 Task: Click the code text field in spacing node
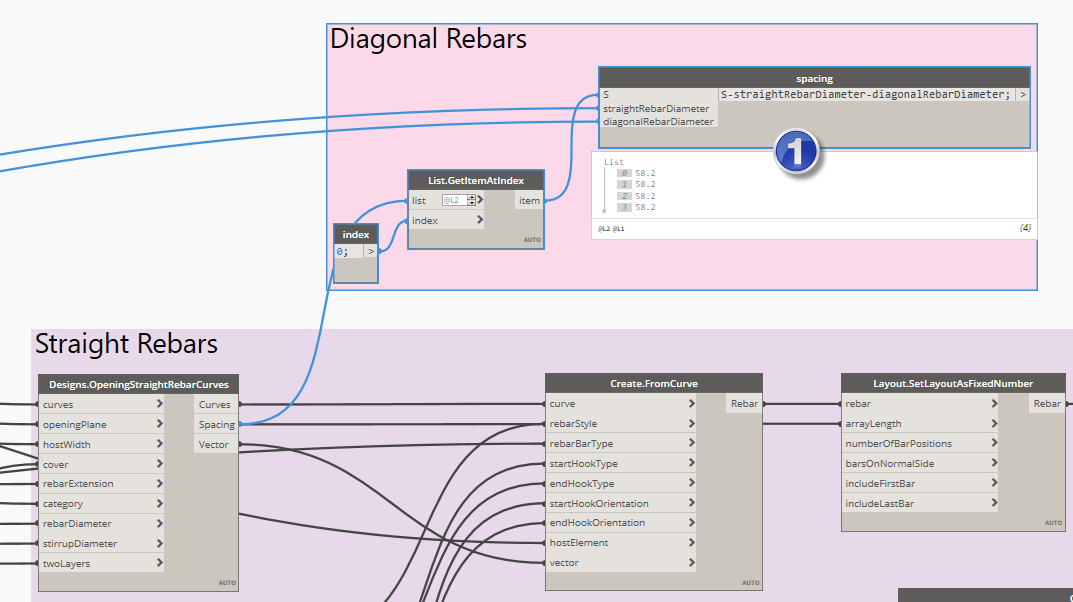coord(865,95)
